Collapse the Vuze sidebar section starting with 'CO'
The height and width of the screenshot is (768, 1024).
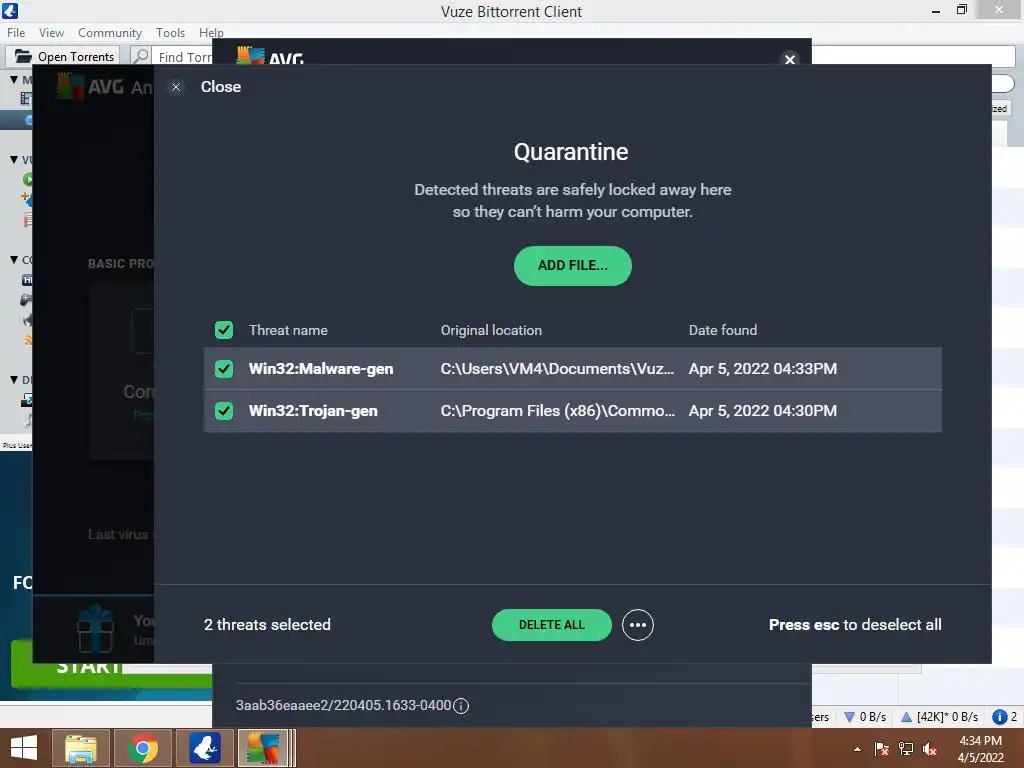(x=14, y=259)
